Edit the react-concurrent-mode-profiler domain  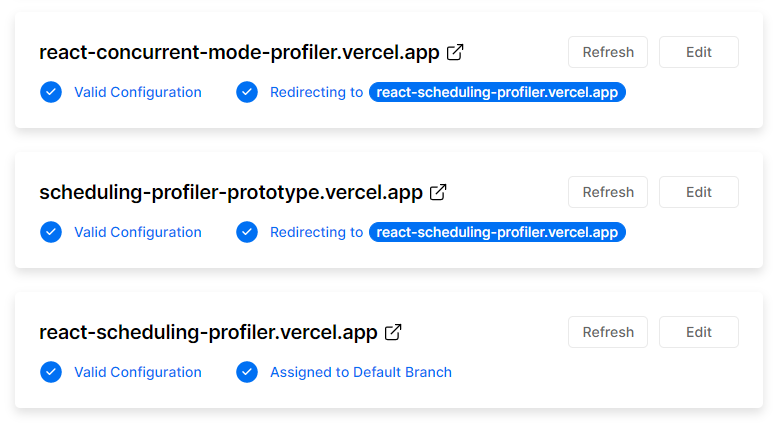pos(699,52)
